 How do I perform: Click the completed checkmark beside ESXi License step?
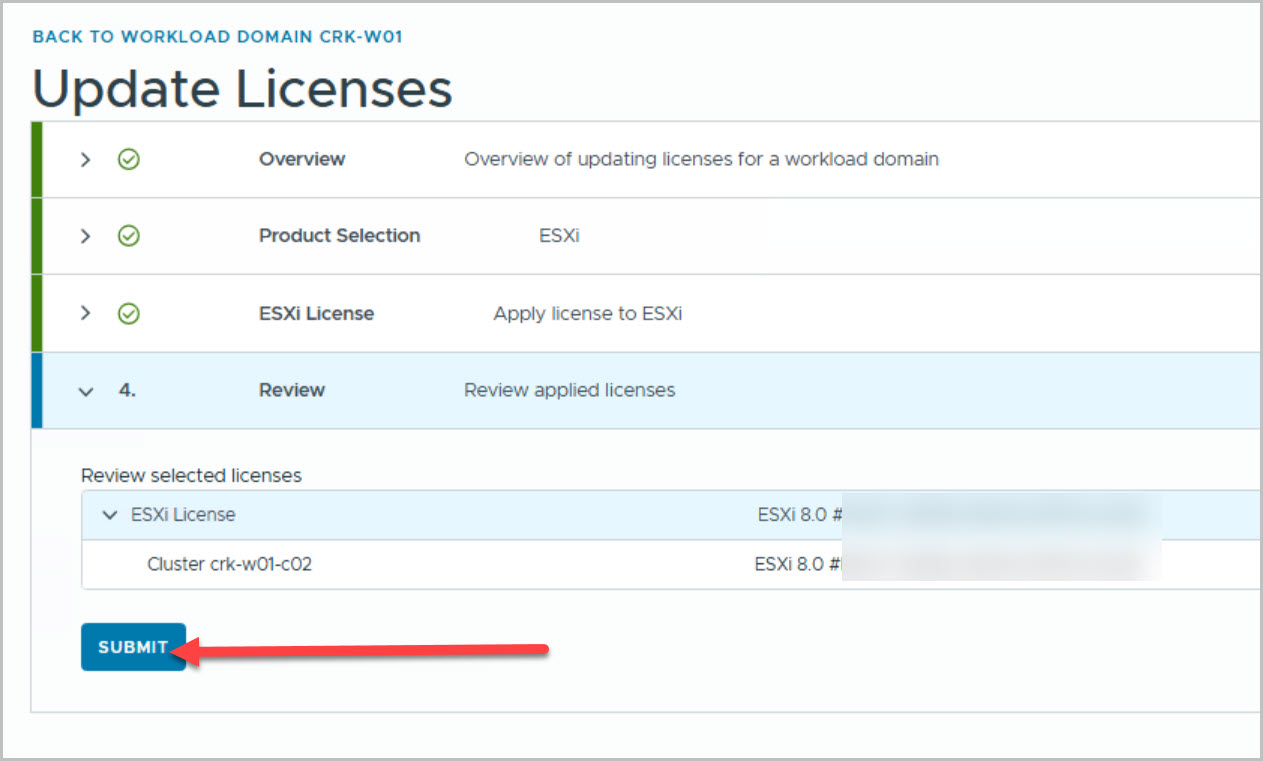[128, 313]
